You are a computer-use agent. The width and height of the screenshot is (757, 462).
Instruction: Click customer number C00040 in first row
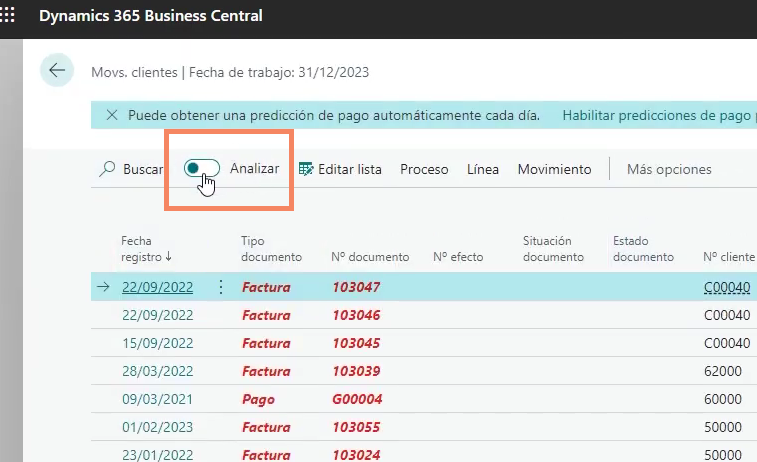(726, 287)
